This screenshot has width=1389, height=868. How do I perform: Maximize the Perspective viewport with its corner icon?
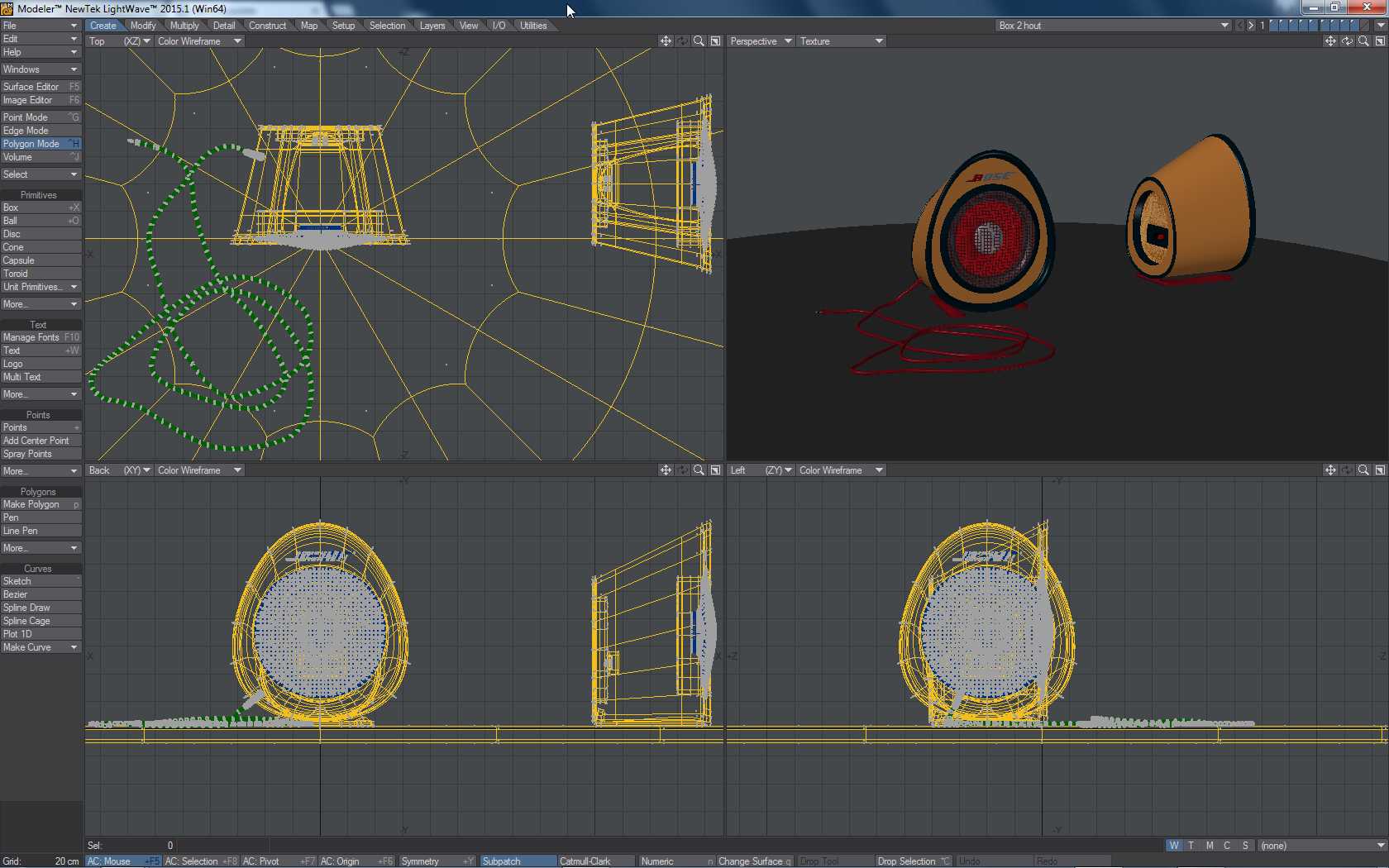(x=1381, y=41)
